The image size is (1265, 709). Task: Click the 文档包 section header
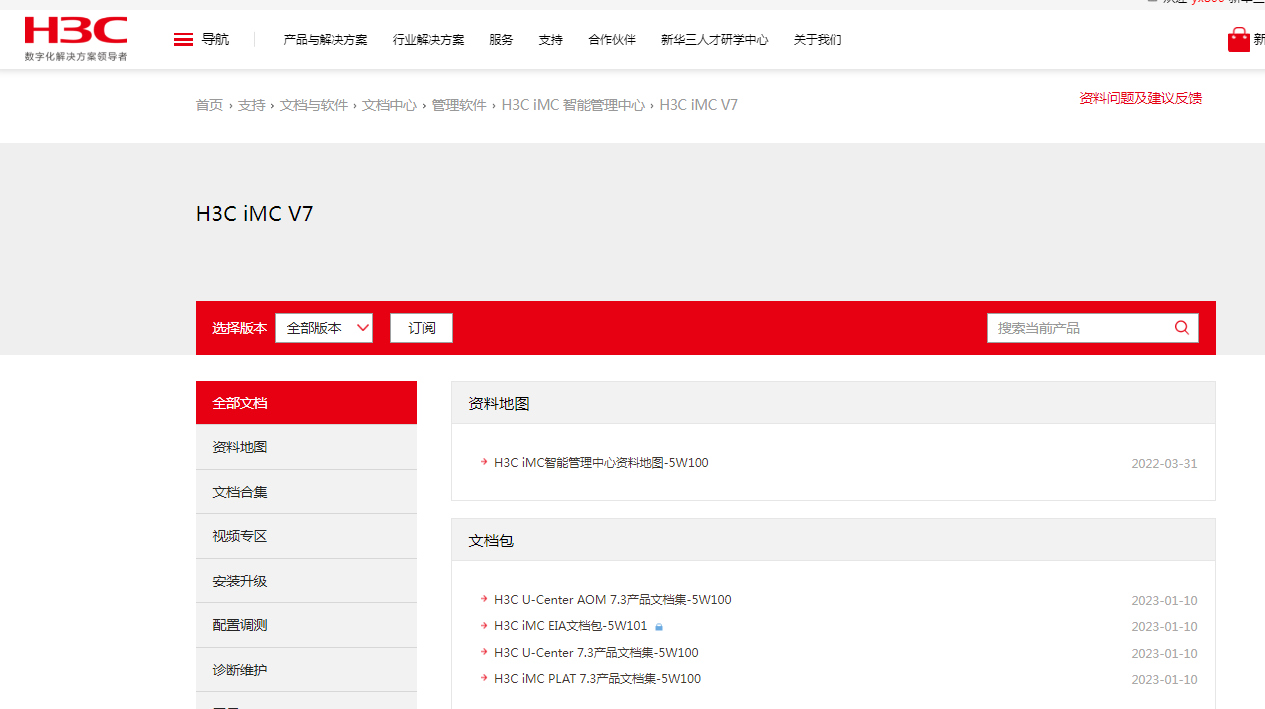pyautogui.click(x=833, y=540)
